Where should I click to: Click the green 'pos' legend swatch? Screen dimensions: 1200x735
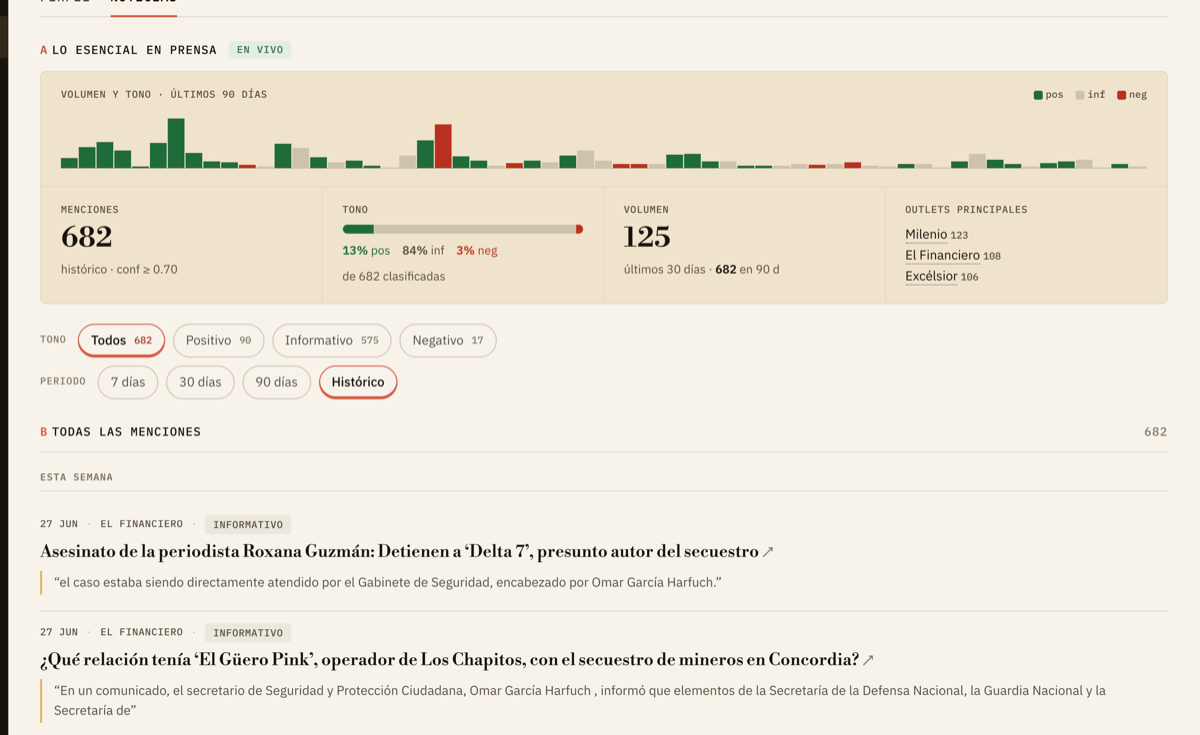(x=1038, y=95)
